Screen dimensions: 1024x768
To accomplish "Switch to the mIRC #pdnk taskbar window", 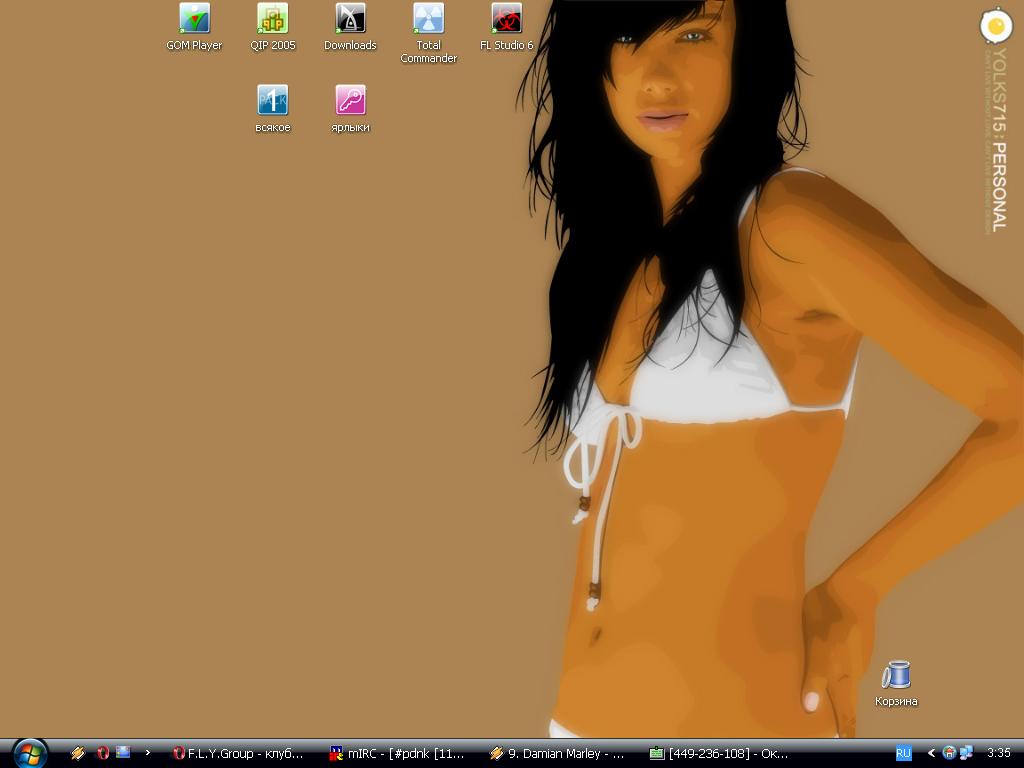I will [396, 754].
